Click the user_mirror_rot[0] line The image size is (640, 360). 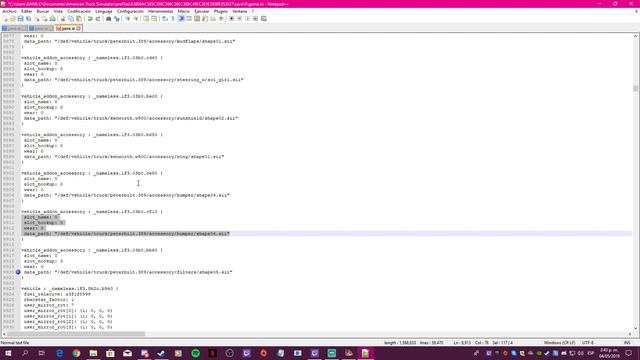[68, 311]
